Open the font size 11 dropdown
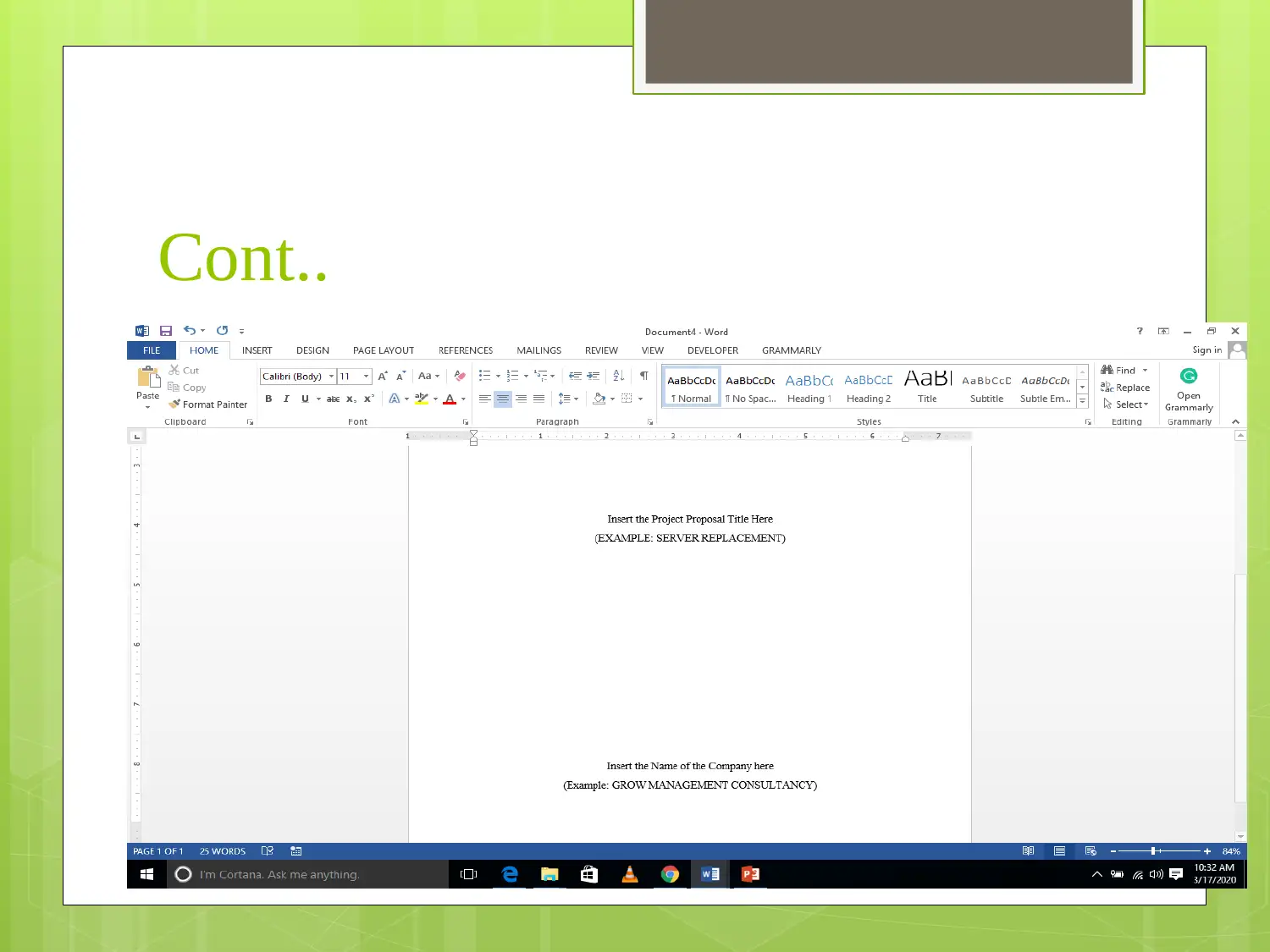This screenshot has width=1270, height=952. (366, 377)
